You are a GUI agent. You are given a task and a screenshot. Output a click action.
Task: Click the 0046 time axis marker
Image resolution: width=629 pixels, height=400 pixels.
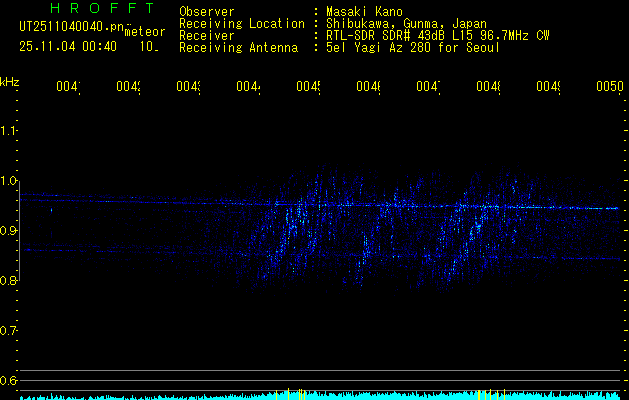click(368, 88)
